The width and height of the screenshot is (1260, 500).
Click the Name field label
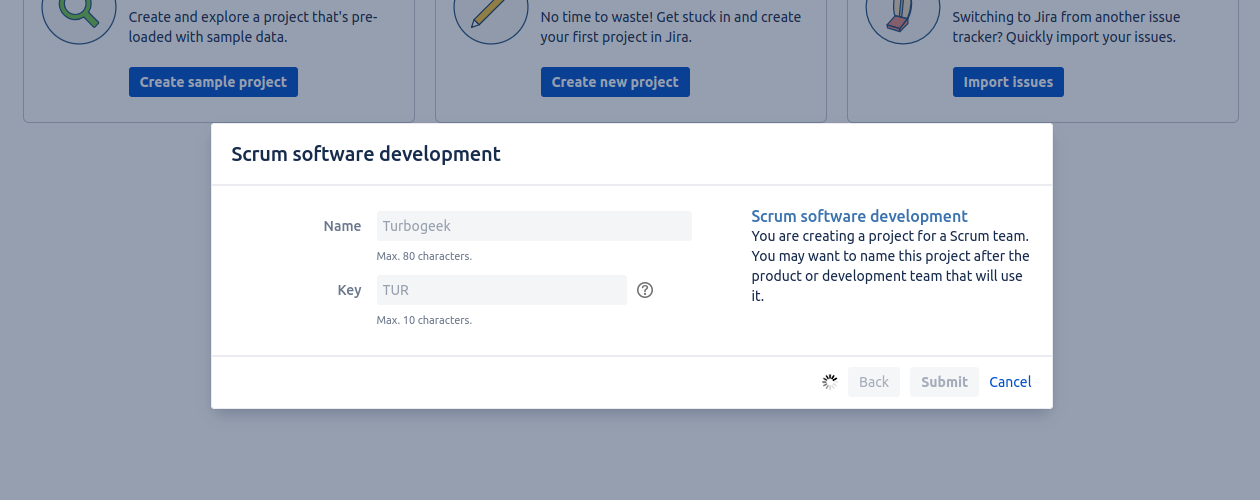[x=342, y=226]
